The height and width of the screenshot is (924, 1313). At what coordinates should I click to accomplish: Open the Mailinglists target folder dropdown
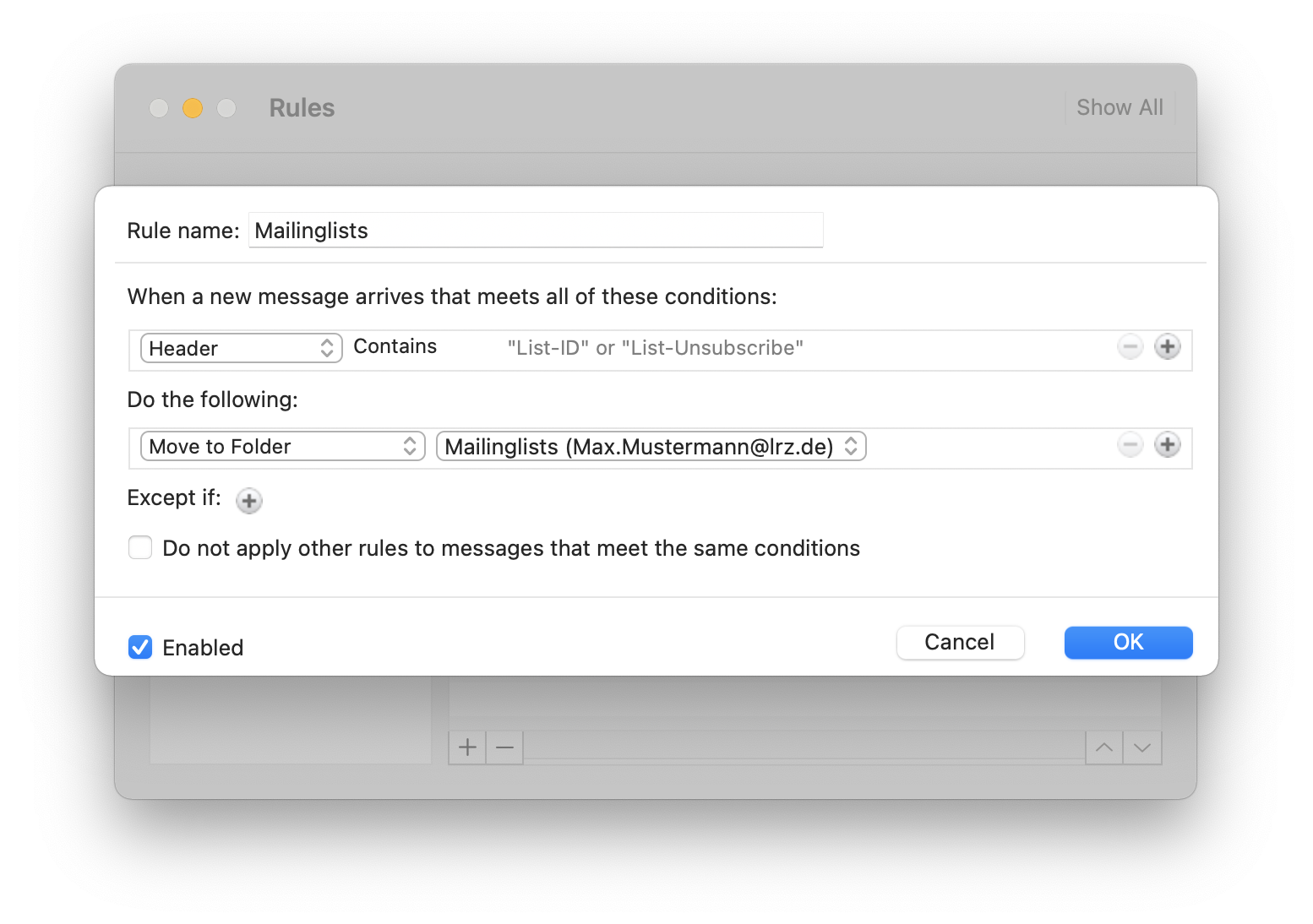point(651,446)
